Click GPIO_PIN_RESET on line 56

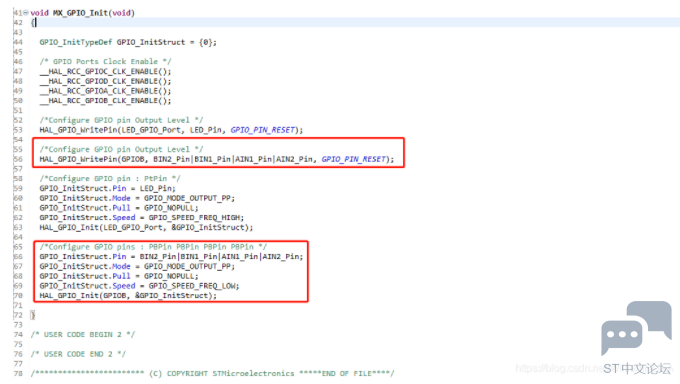[x=354, y=159]
